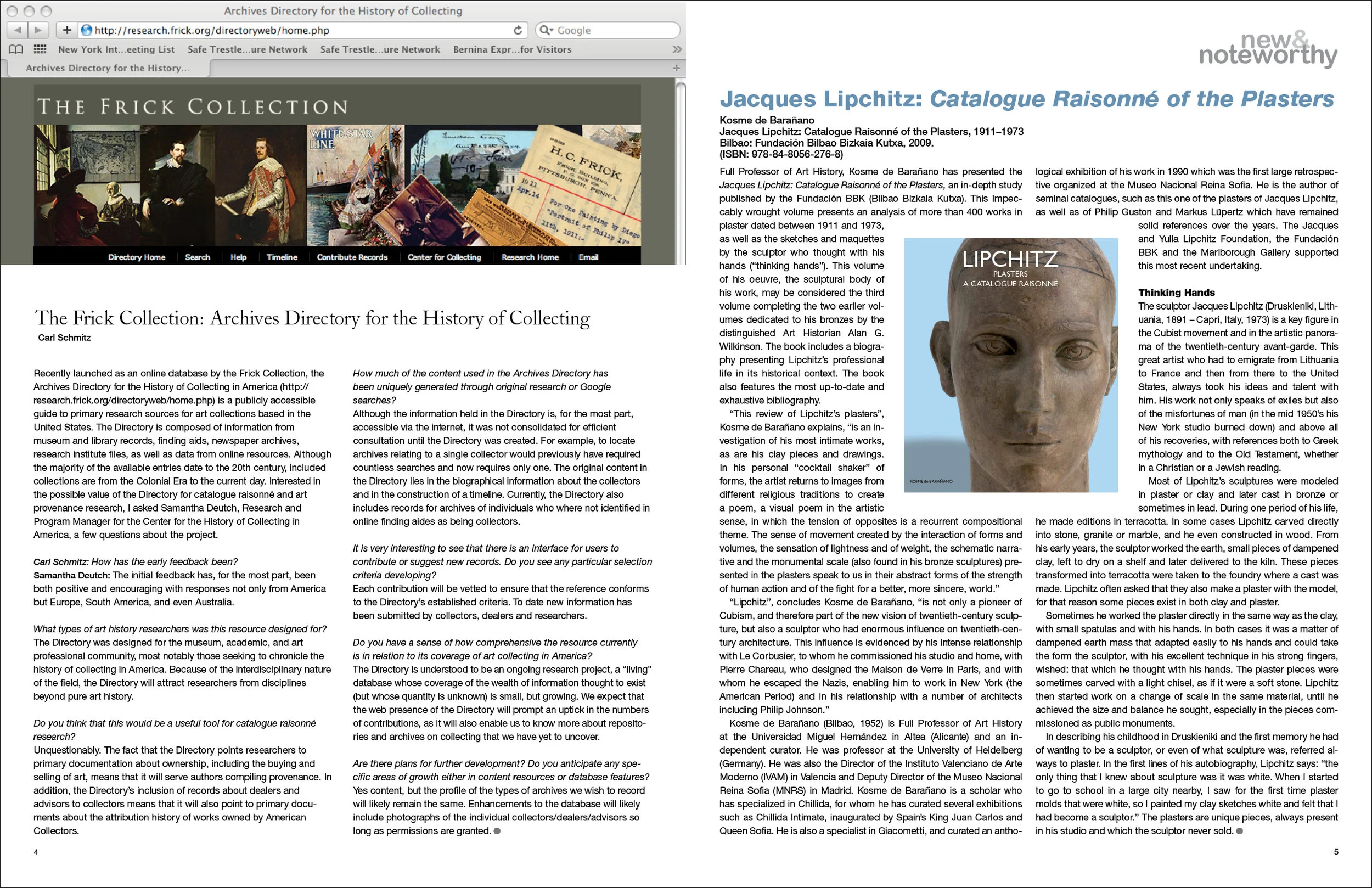This screenshot has width=1372, height=888.
Task: Open Help in the Frick navigation bar
Action: click(238, 257)
